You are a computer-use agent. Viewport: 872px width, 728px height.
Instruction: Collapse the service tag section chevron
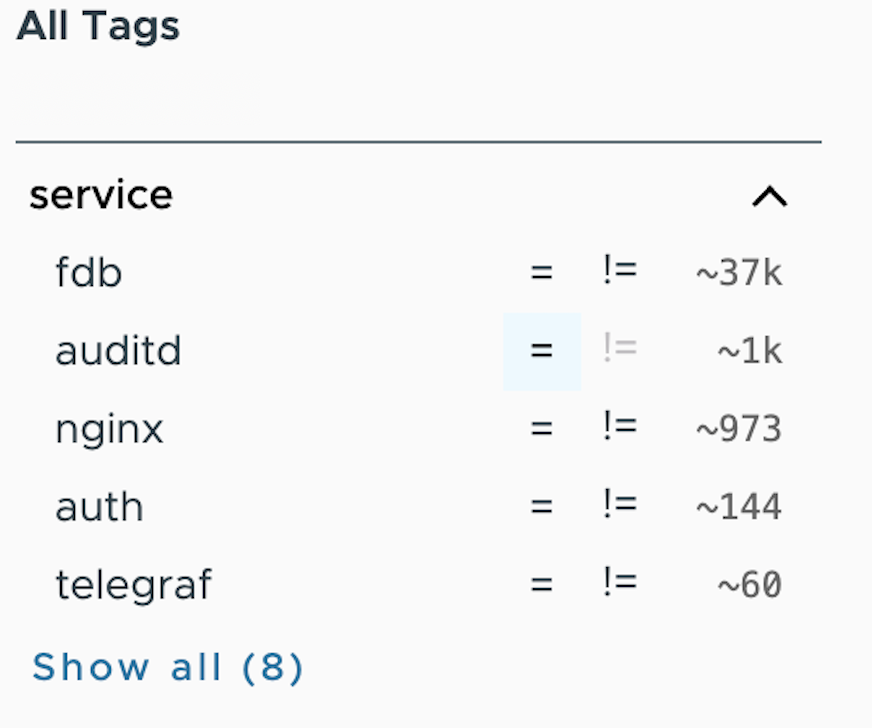pos(770,196)
